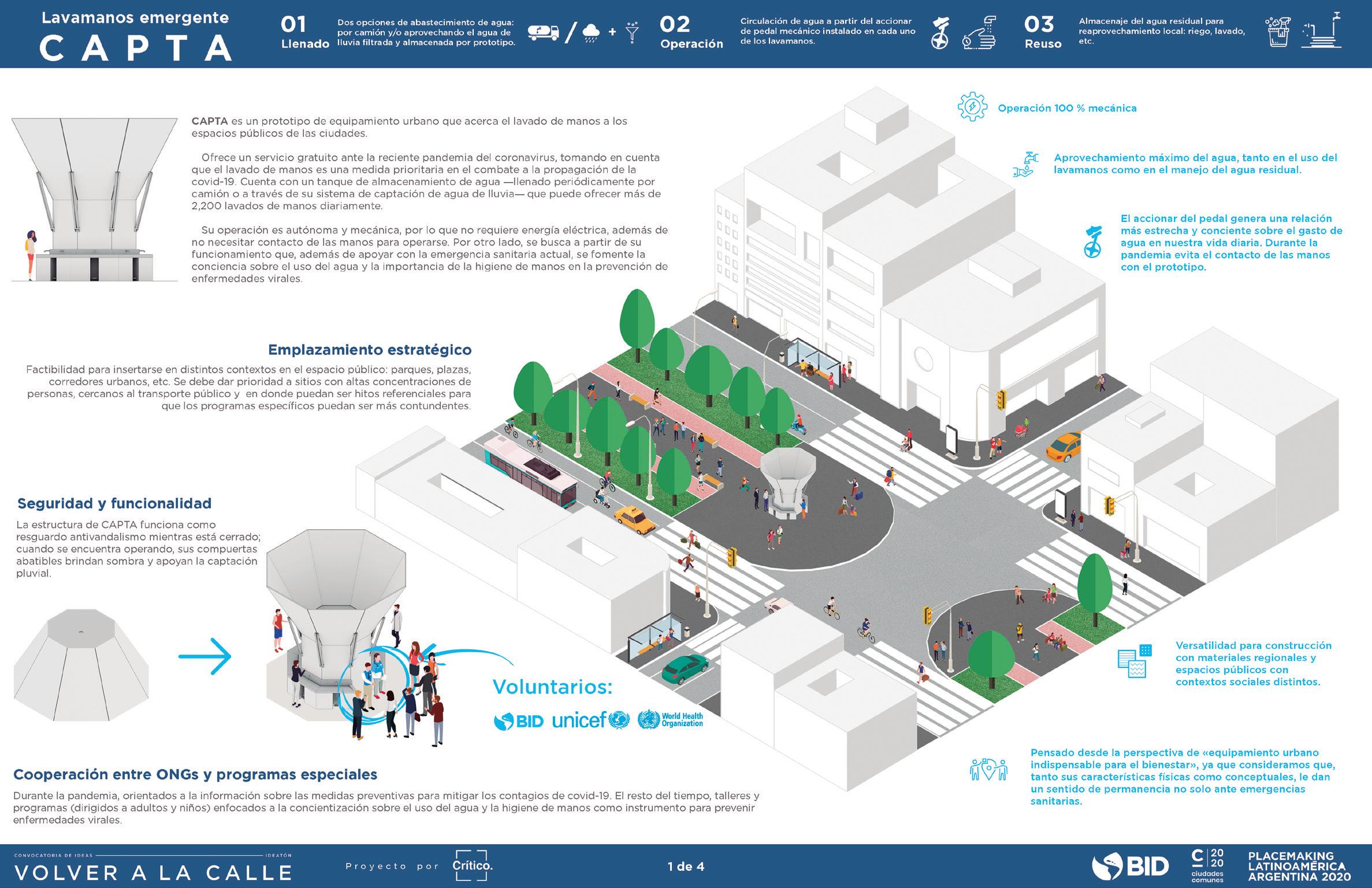Click the Crítico project logo in footer

coord(472,865)
